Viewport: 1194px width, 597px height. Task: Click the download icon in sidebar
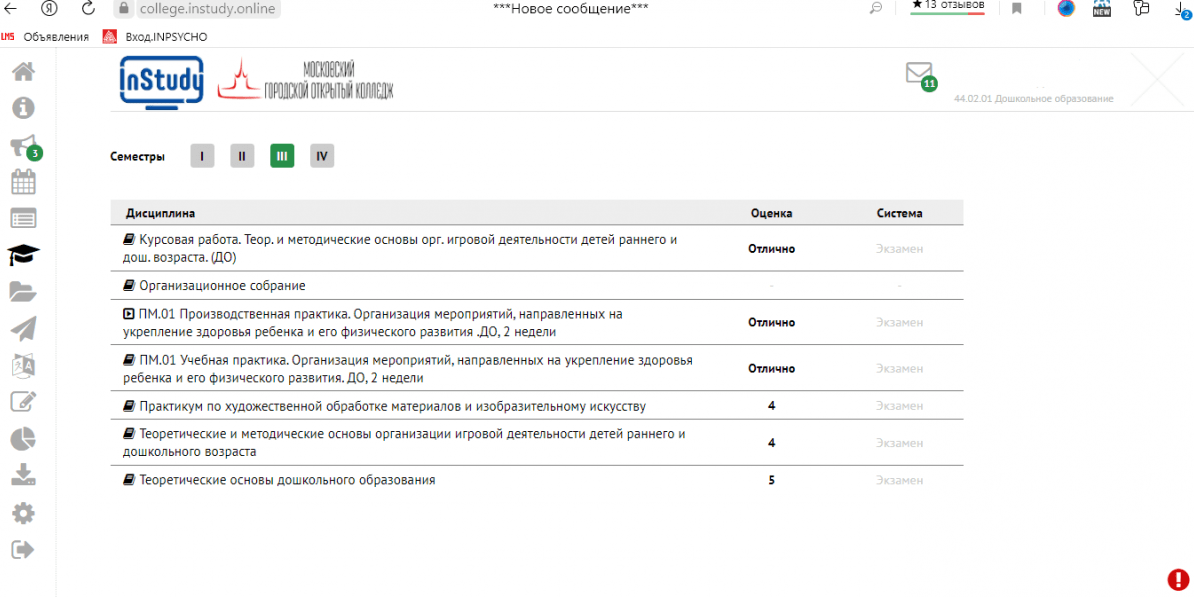click(22, 475)
